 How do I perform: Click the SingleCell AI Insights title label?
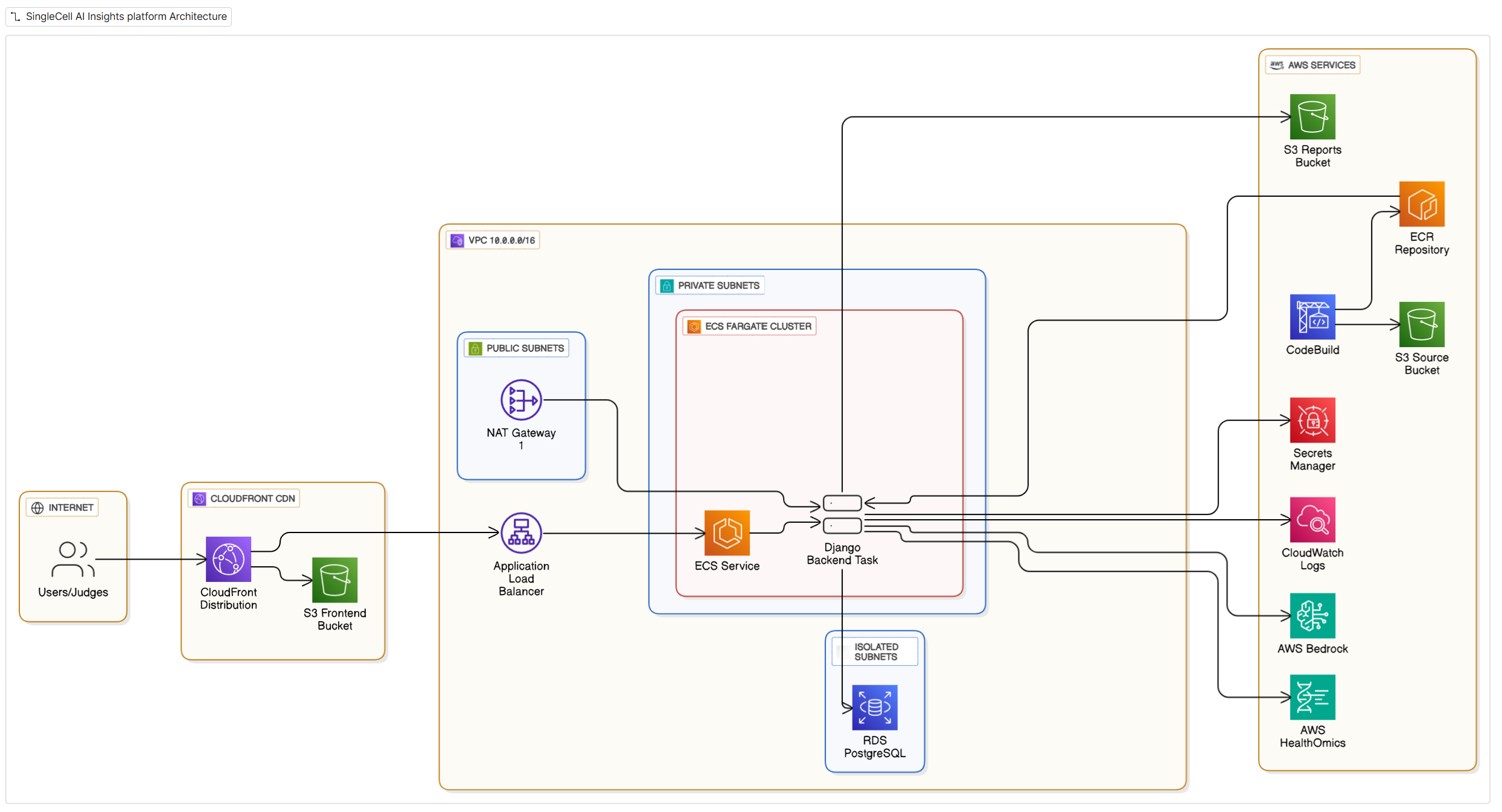(126, 16)
